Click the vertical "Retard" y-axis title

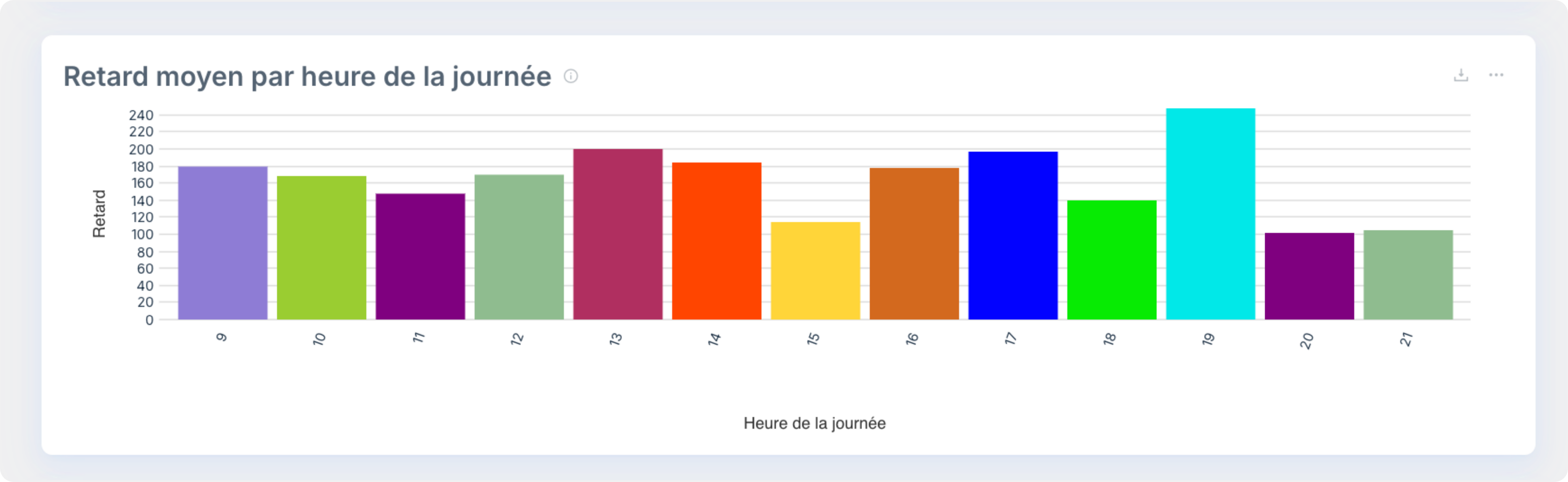click(x=99, y=214)
